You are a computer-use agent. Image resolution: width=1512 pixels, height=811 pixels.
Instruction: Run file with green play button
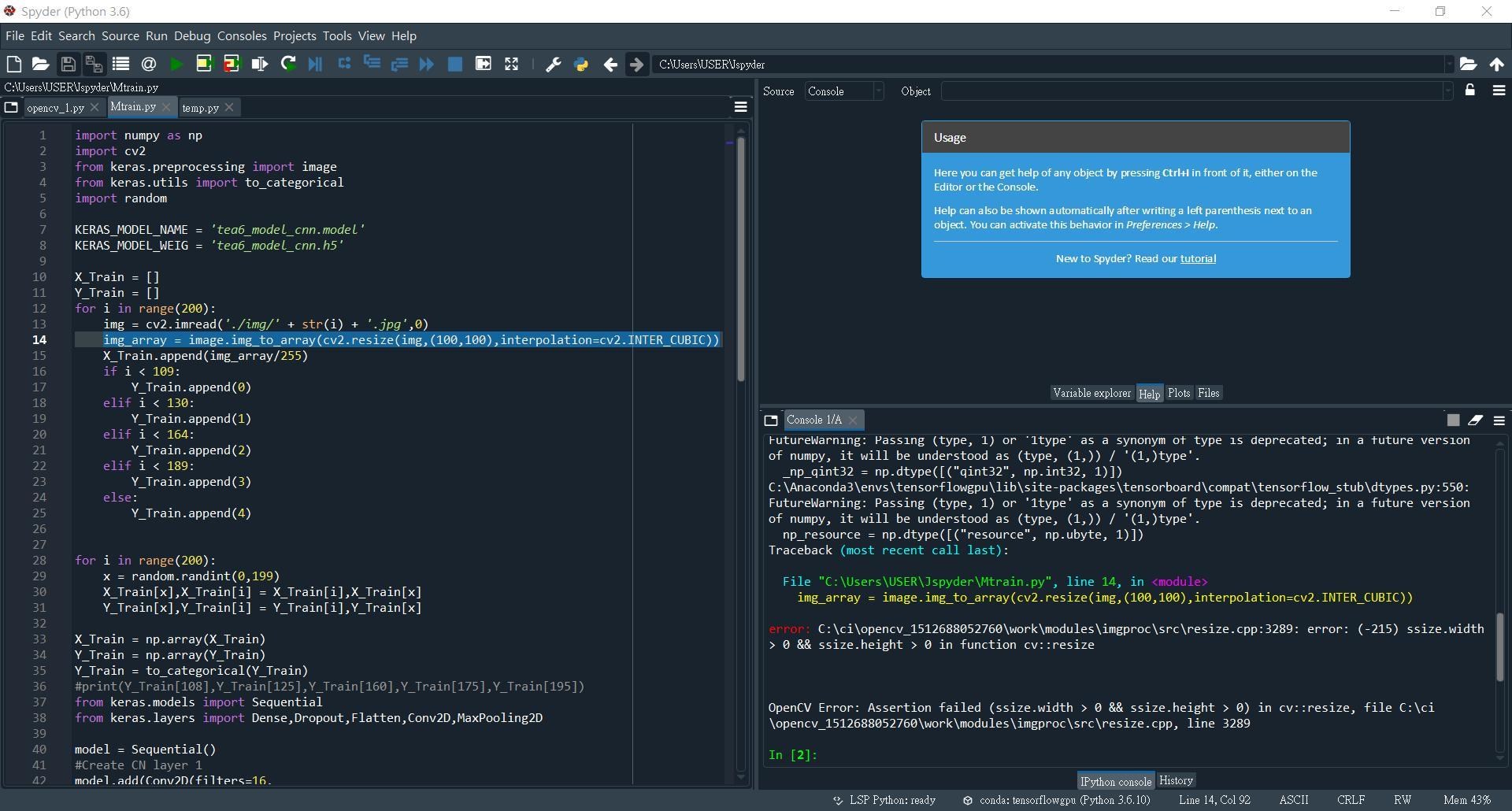(x=176, y=65)
